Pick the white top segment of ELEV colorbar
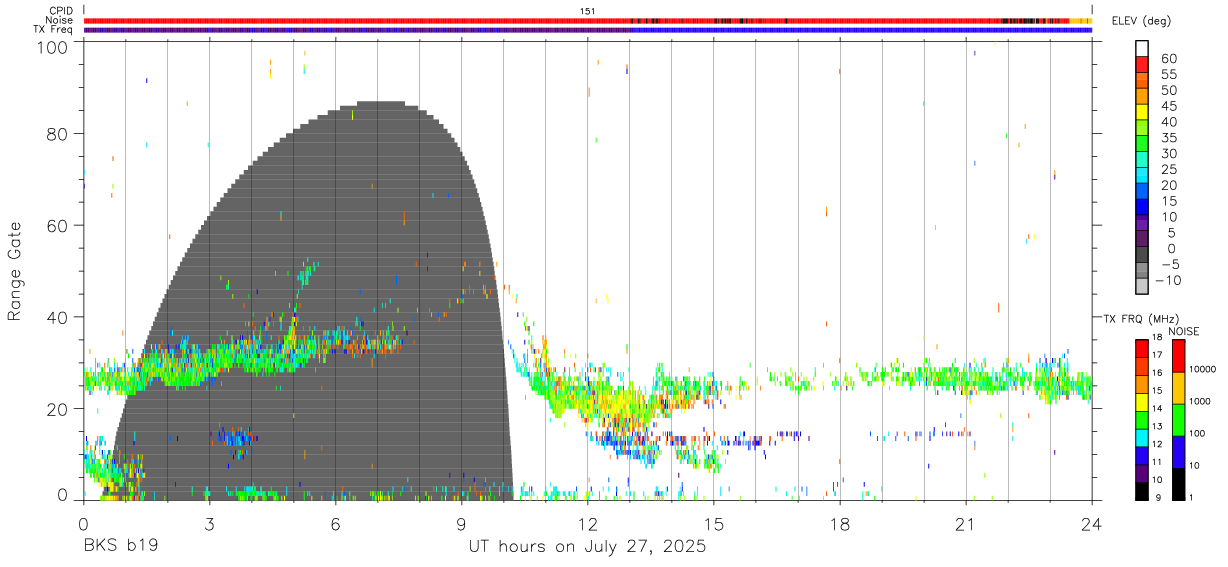The height and width of the screenshot is (567, 1228). [x=1142, y=48]
